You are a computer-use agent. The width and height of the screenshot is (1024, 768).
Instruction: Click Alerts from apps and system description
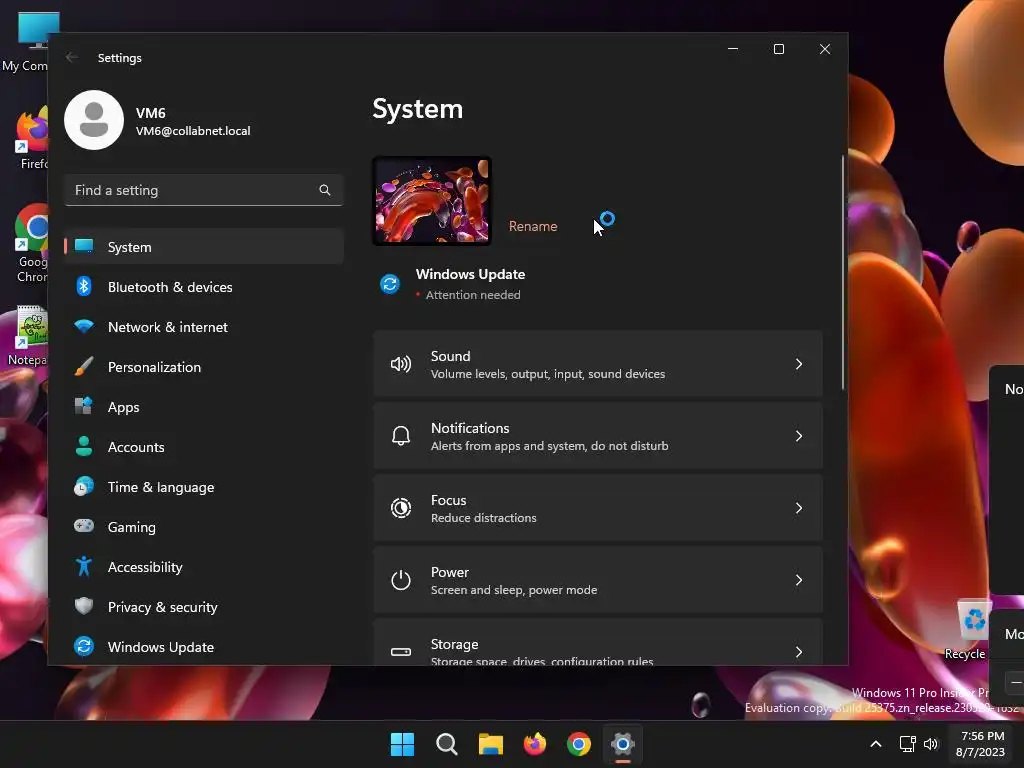(x=549, y=446)
